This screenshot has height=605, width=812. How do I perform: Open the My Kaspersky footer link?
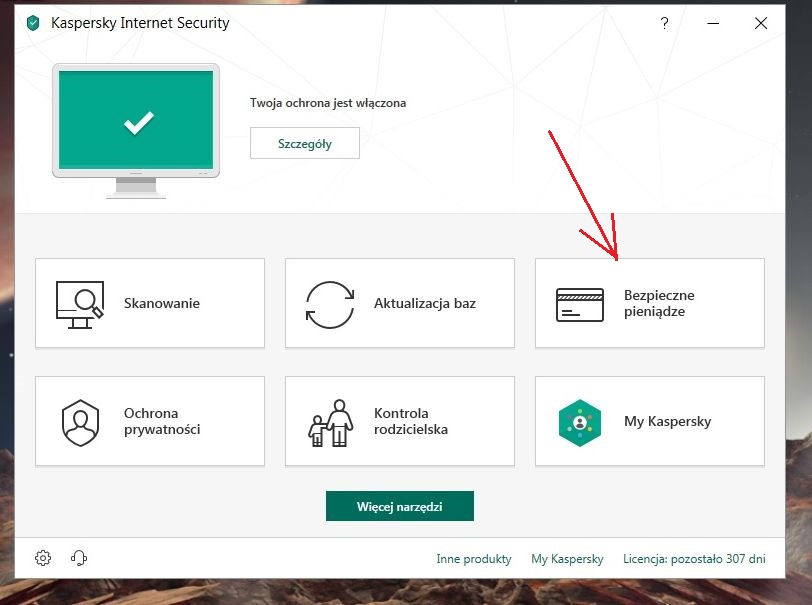567,559
